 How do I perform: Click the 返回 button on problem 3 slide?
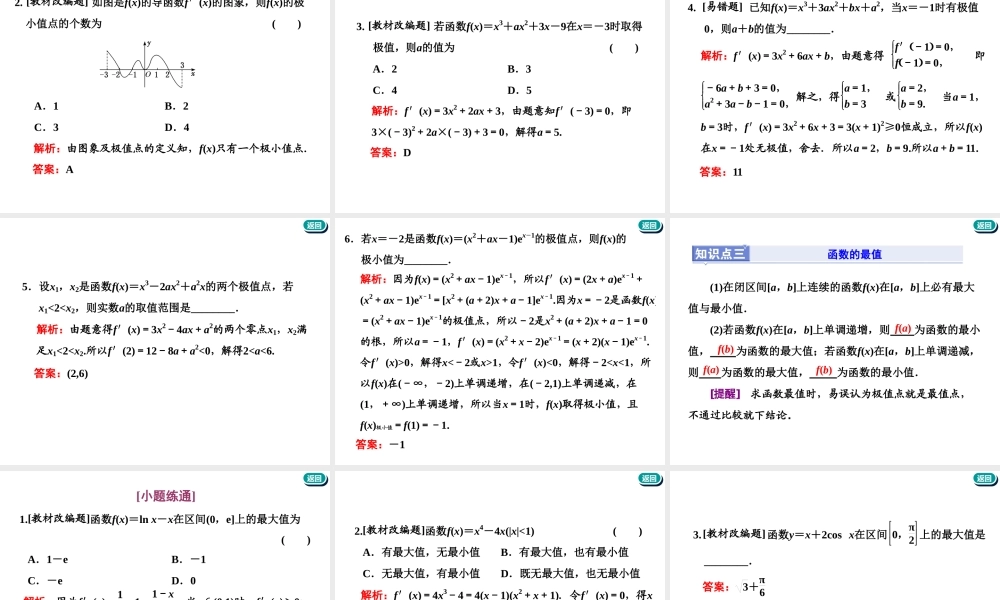648,3
